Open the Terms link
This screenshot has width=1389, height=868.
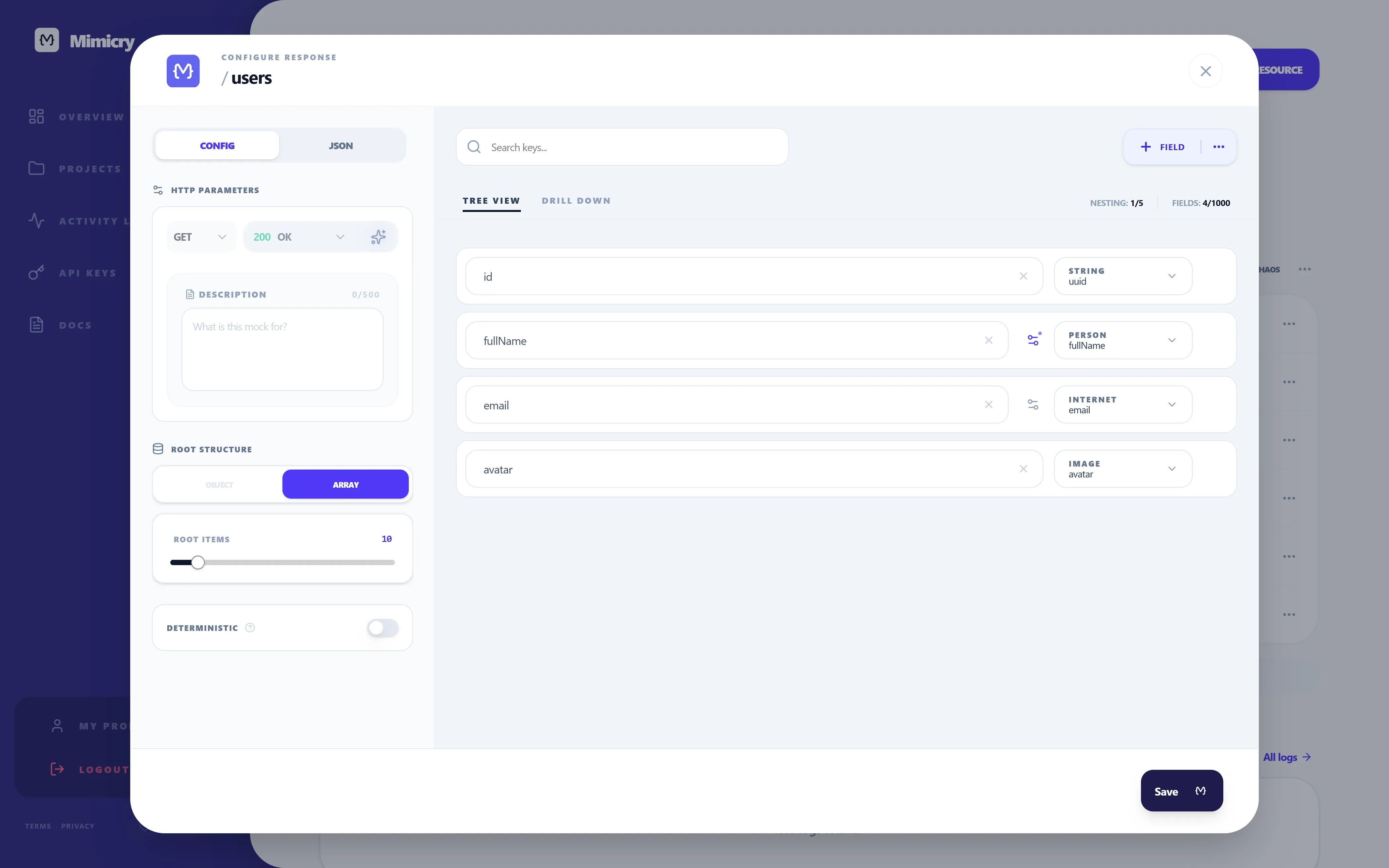[38, 826]
